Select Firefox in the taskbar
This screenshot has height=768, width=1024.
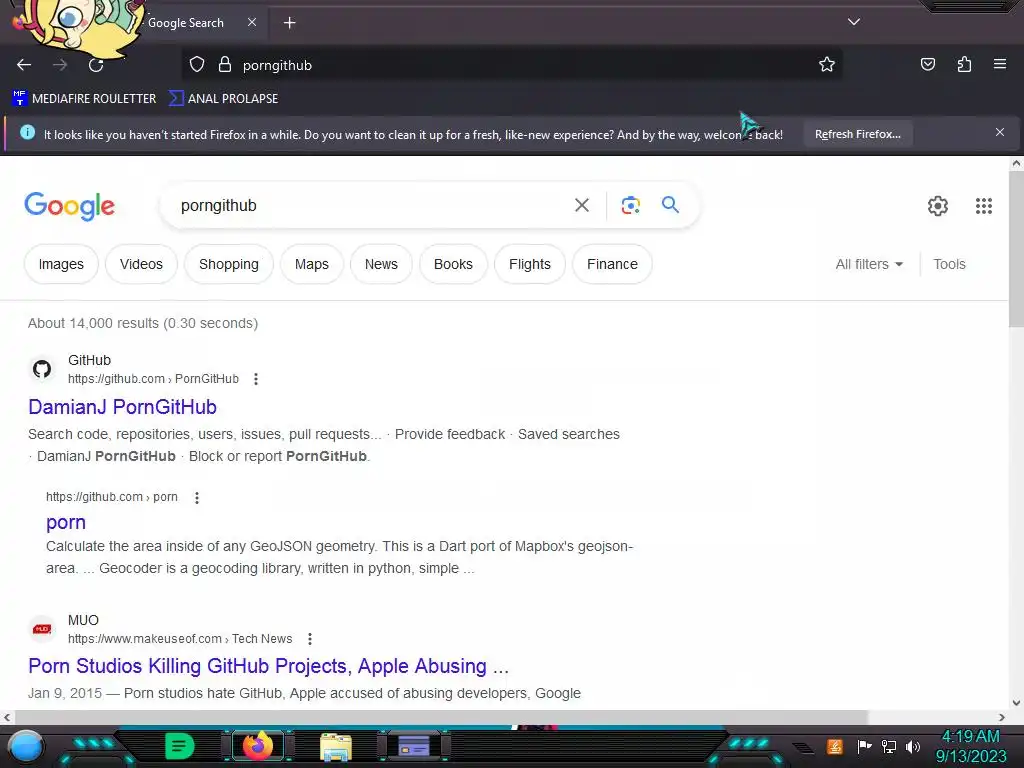257,746
